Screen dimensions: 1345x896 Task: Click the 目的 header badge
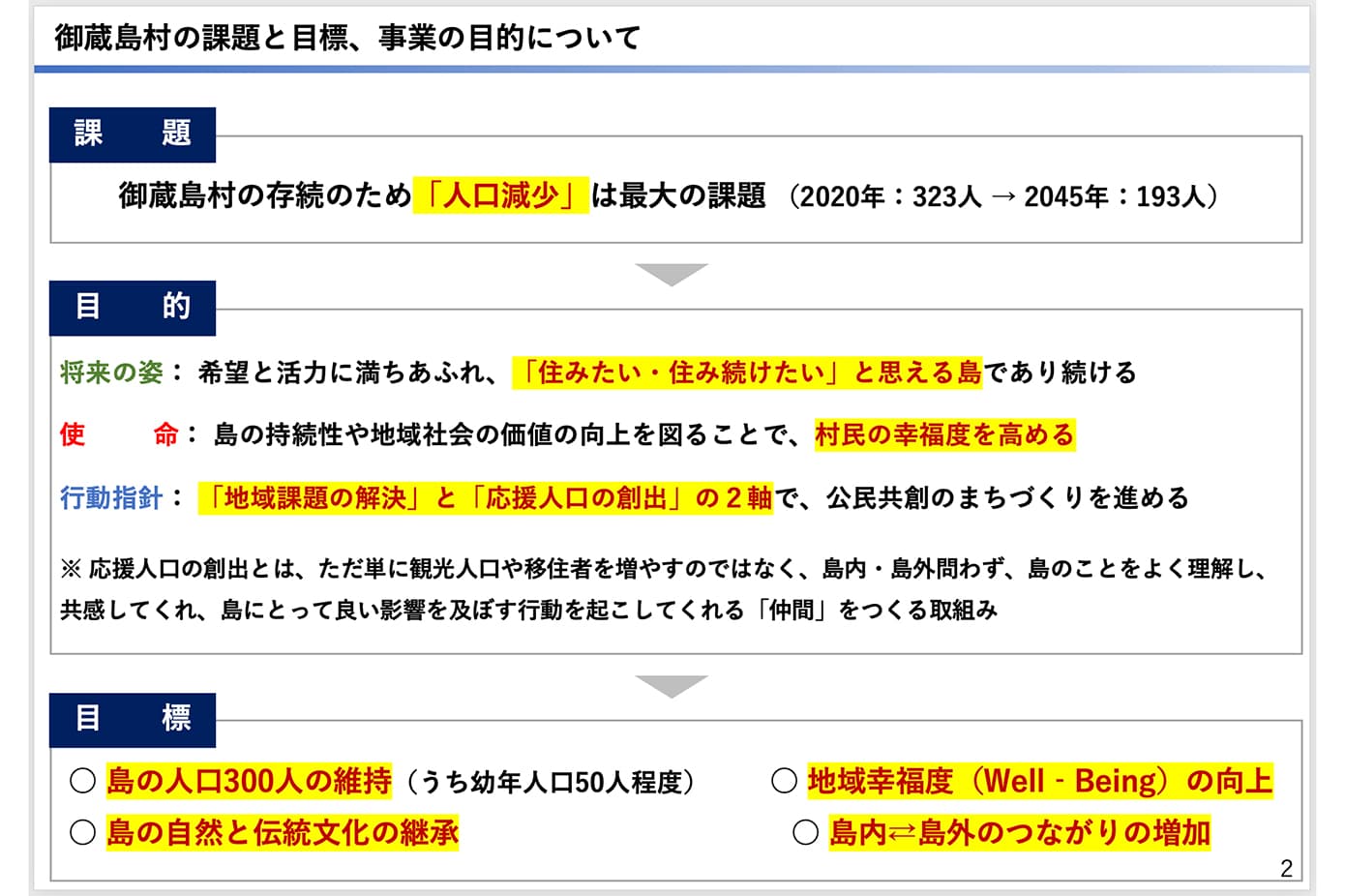coord(133,306)
